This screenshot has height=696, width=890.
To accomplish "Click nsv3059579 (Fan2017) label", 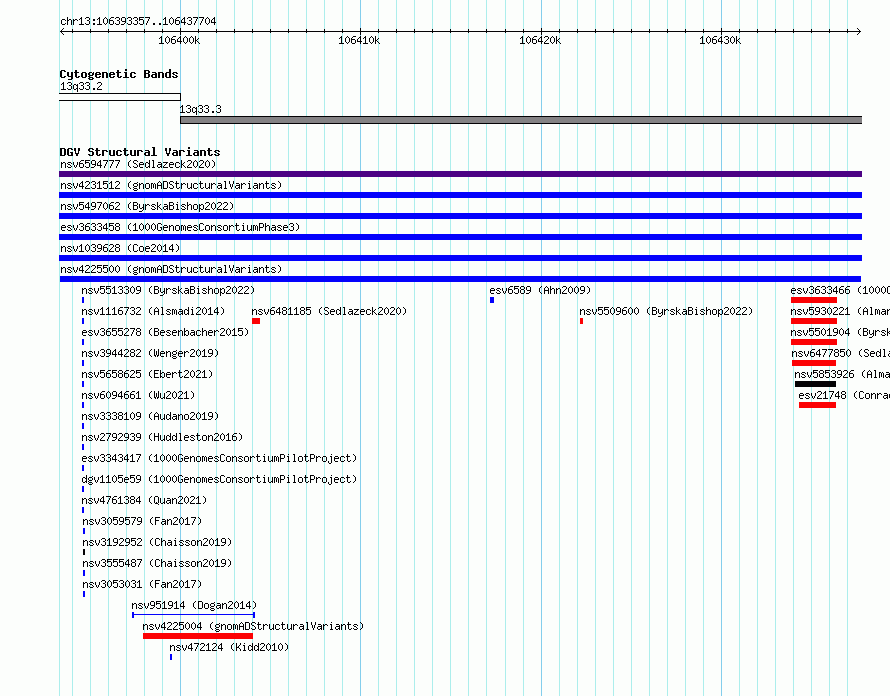I will coord(142,521).
